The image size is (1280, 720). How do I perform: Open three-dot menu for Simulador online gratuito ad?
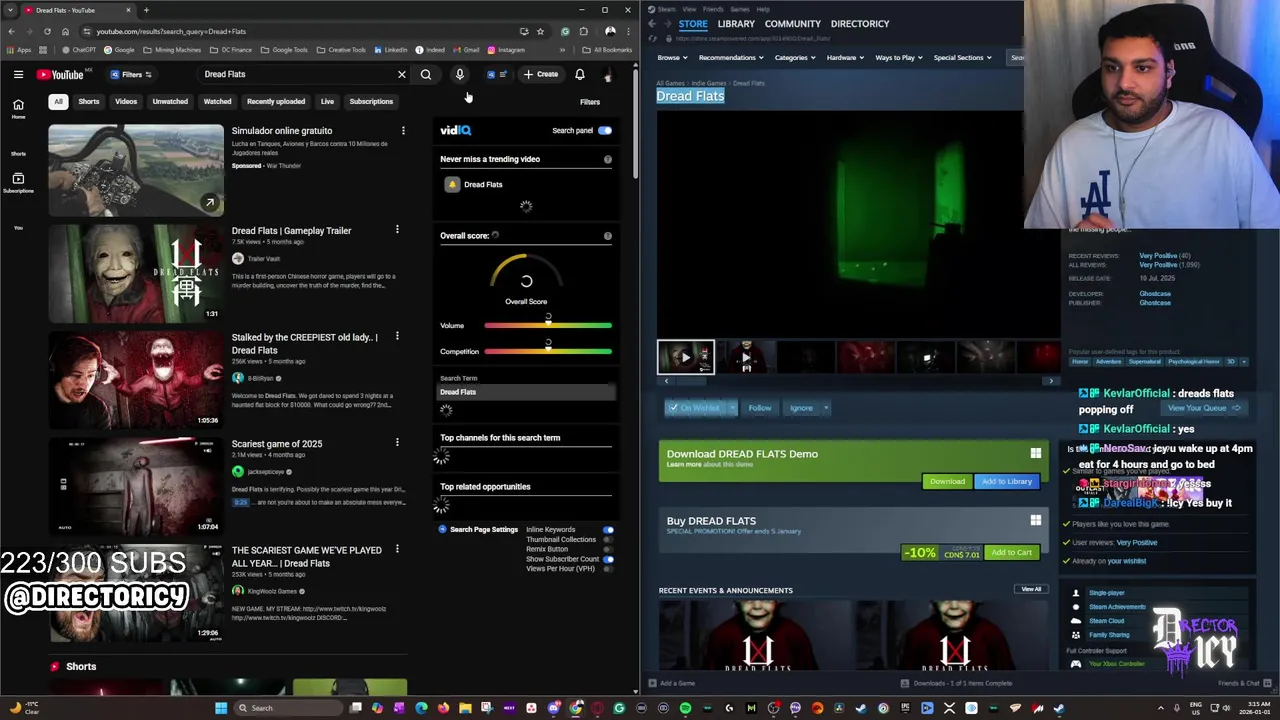(x=403, y=130)
